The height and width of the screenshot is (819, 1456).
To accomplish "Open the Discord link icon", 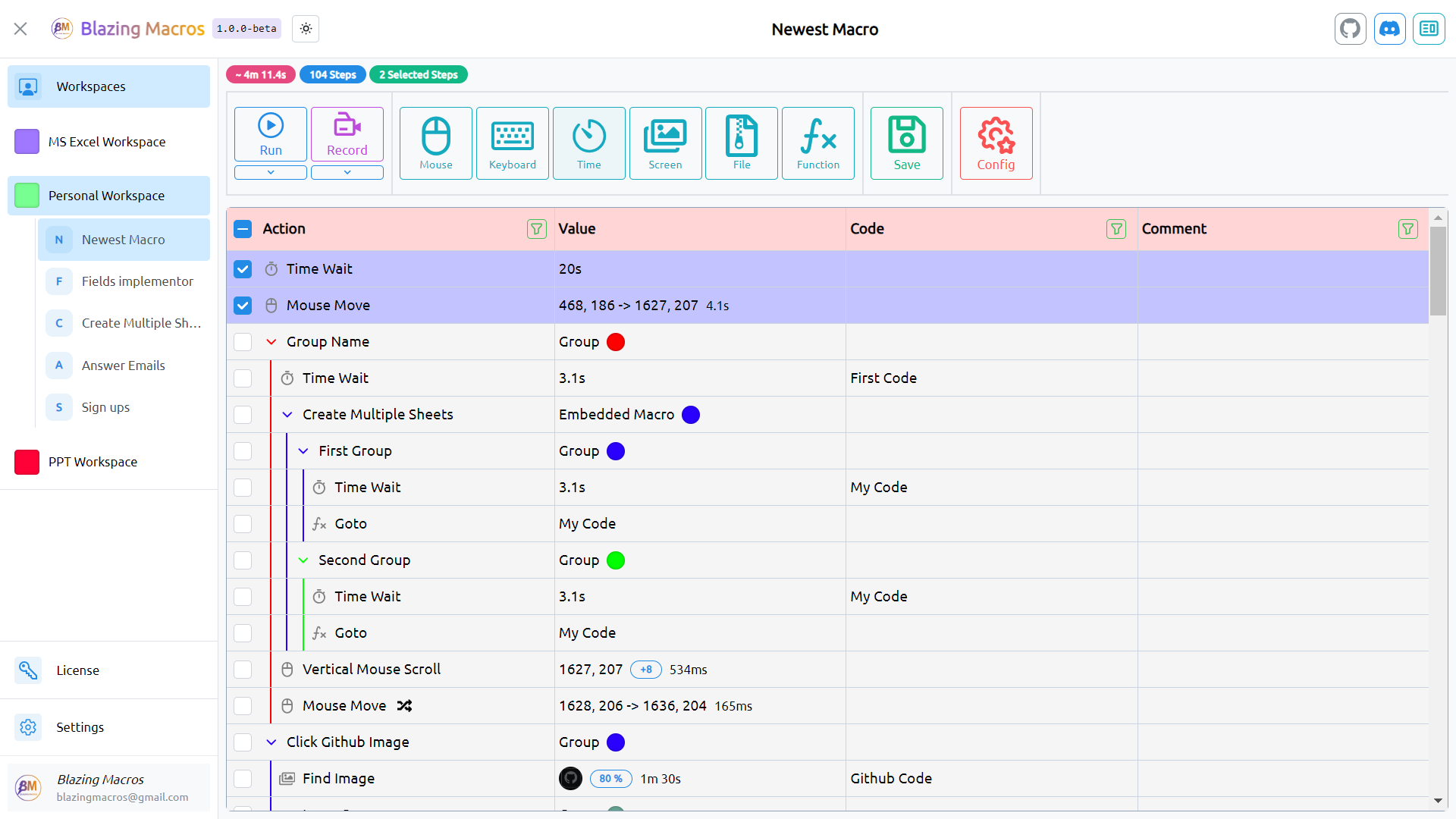I will pyautogui.click(x=1390, y=29).
